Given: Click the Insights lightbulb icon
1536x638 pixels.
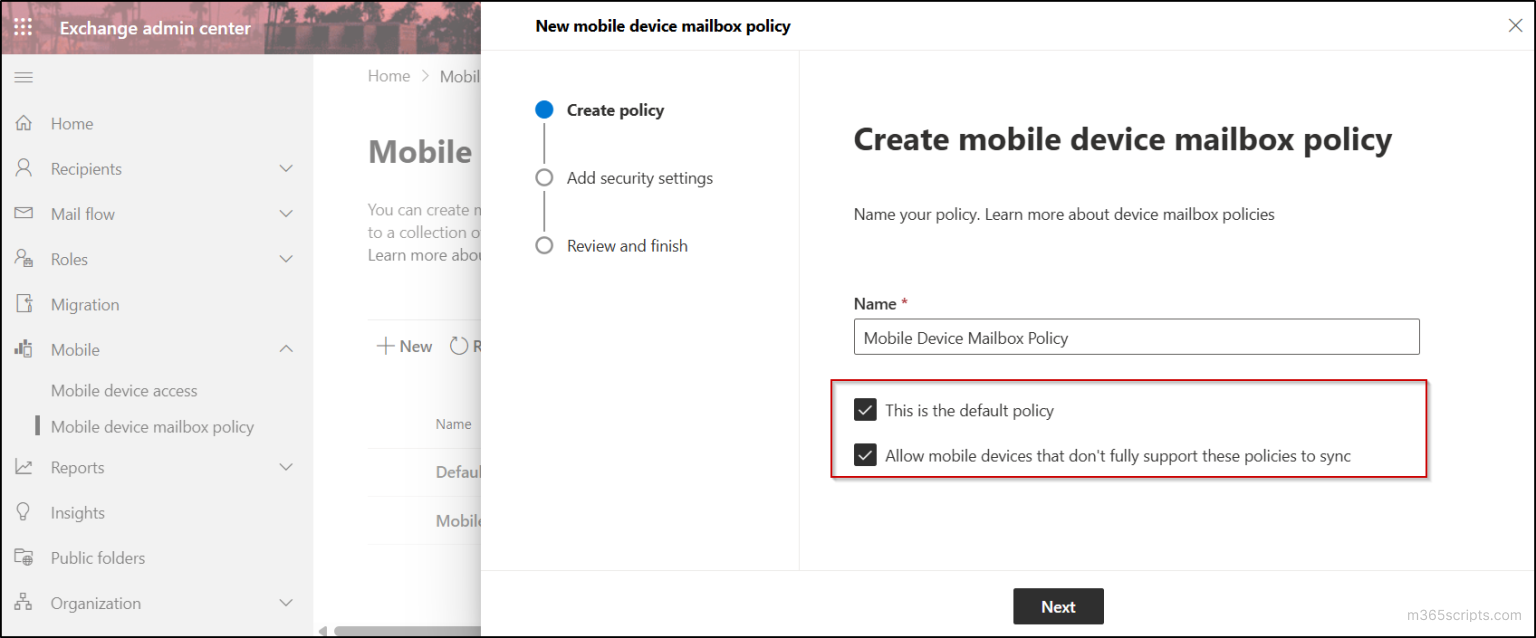Looking at the screenshot, I should tap(24, 512).
